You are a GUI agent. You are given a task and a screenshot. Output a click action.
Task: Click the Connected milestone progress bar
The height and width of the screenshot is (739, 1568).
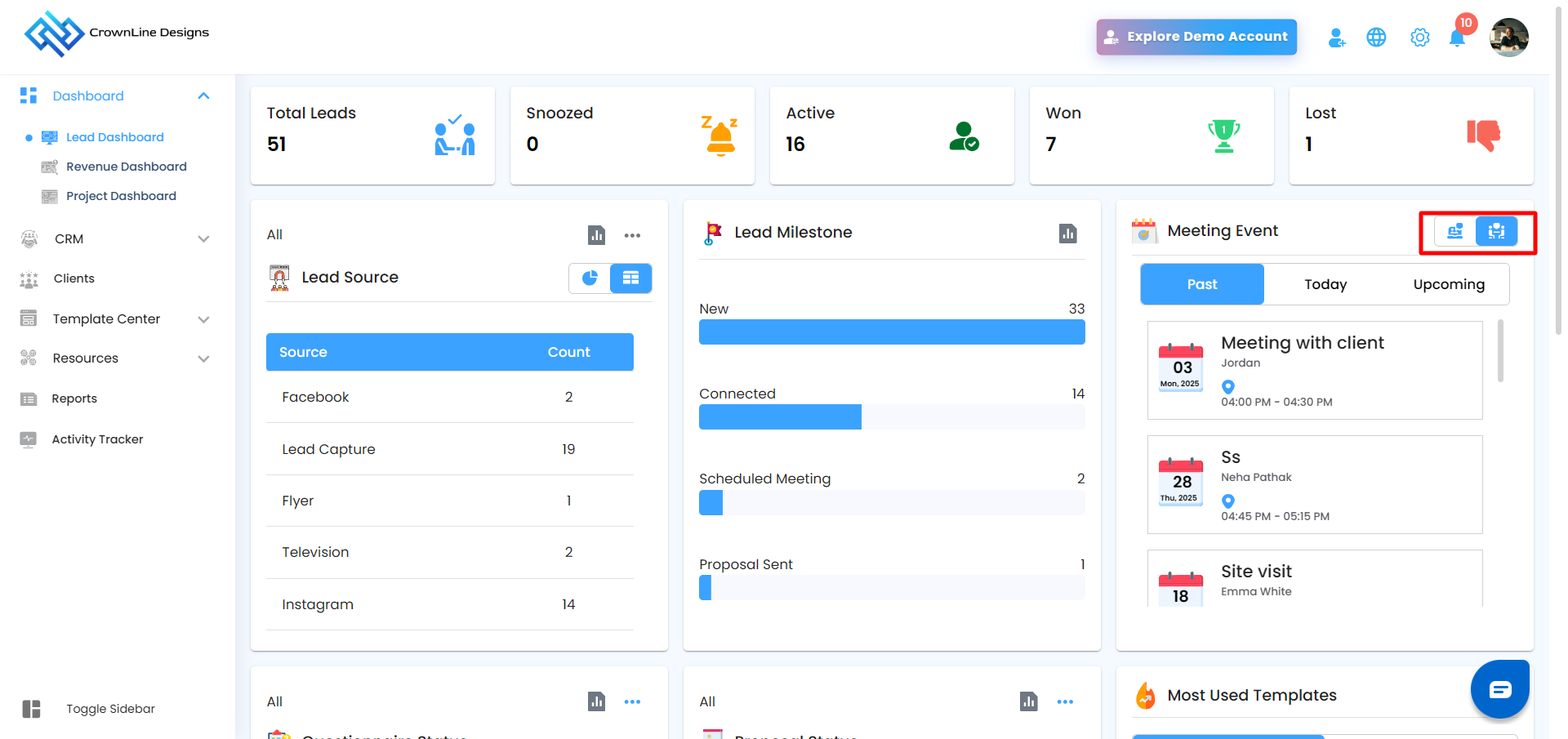point(891,416)
